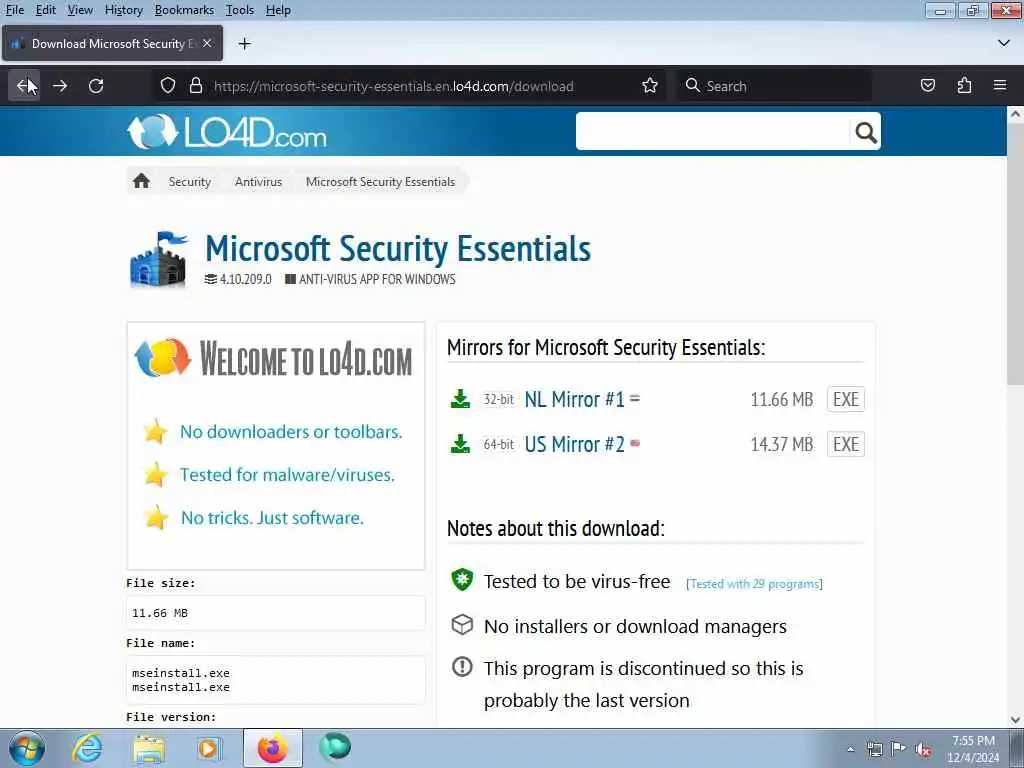Click the browser address bar URL
The height and width of the screenshot is (768, 1024).
coord(393,86)
